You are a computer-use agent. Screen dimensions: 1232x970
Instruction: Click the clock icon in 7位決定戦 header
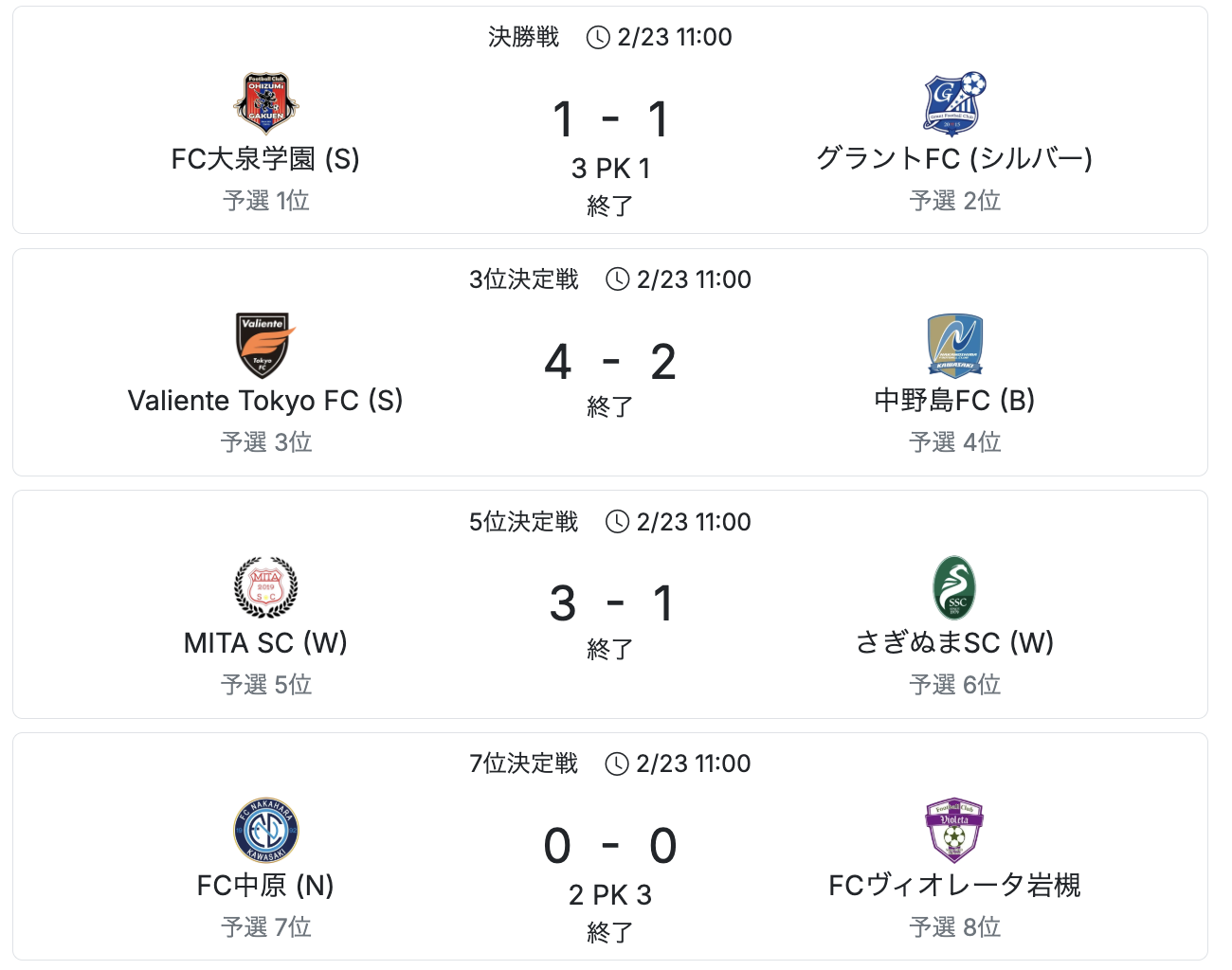pos(617,763)
